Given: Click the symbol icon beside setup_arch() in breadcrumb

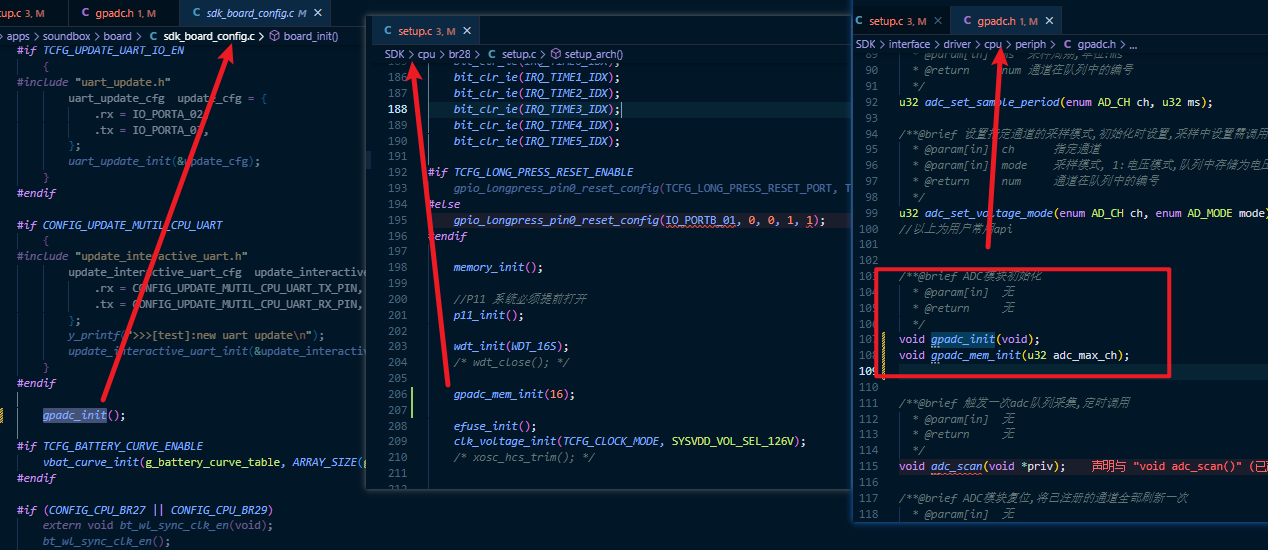Looking at the screenshot, I should click(x=556, y=54).
